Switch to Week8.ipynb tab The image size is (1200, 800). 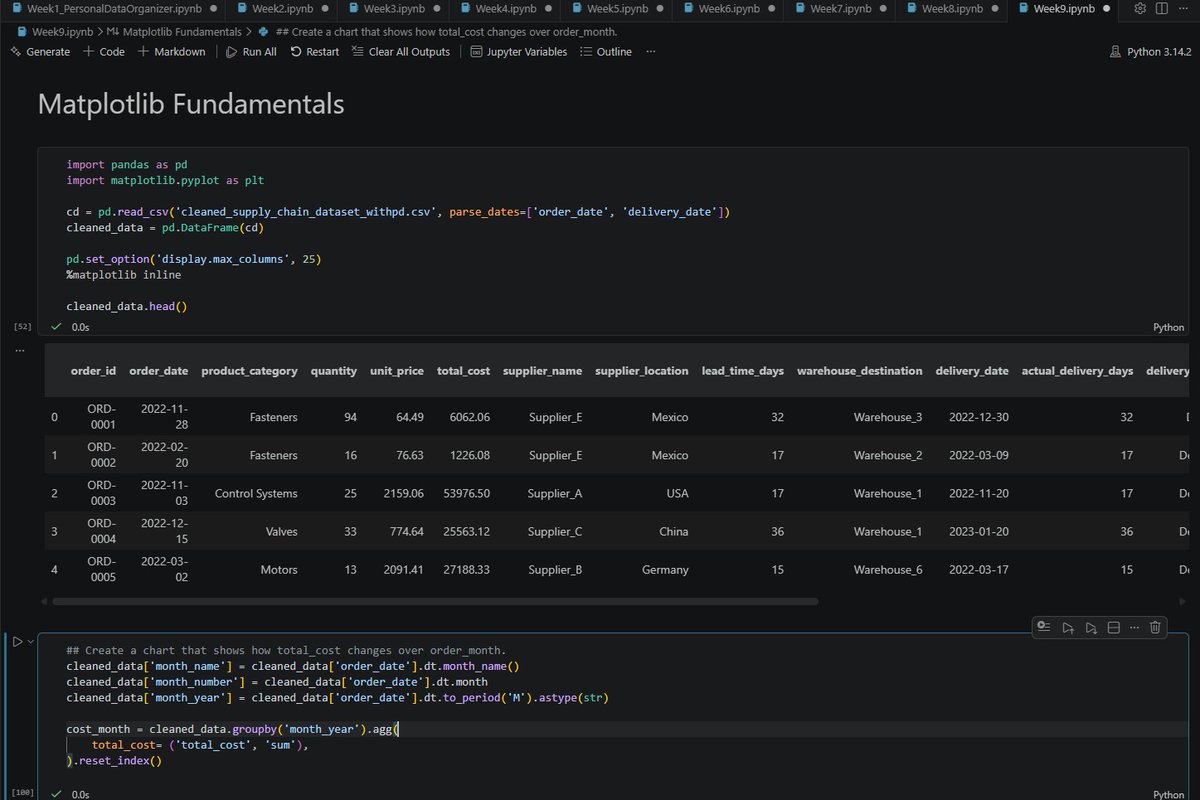pyautogui.click(x=952, y=8)
